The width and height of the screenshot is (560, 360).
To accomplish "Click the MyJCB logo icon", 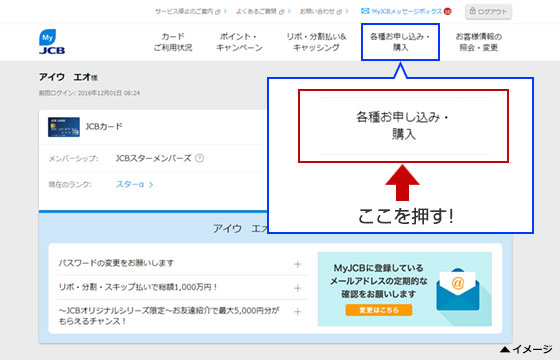I will pos(52,42).
